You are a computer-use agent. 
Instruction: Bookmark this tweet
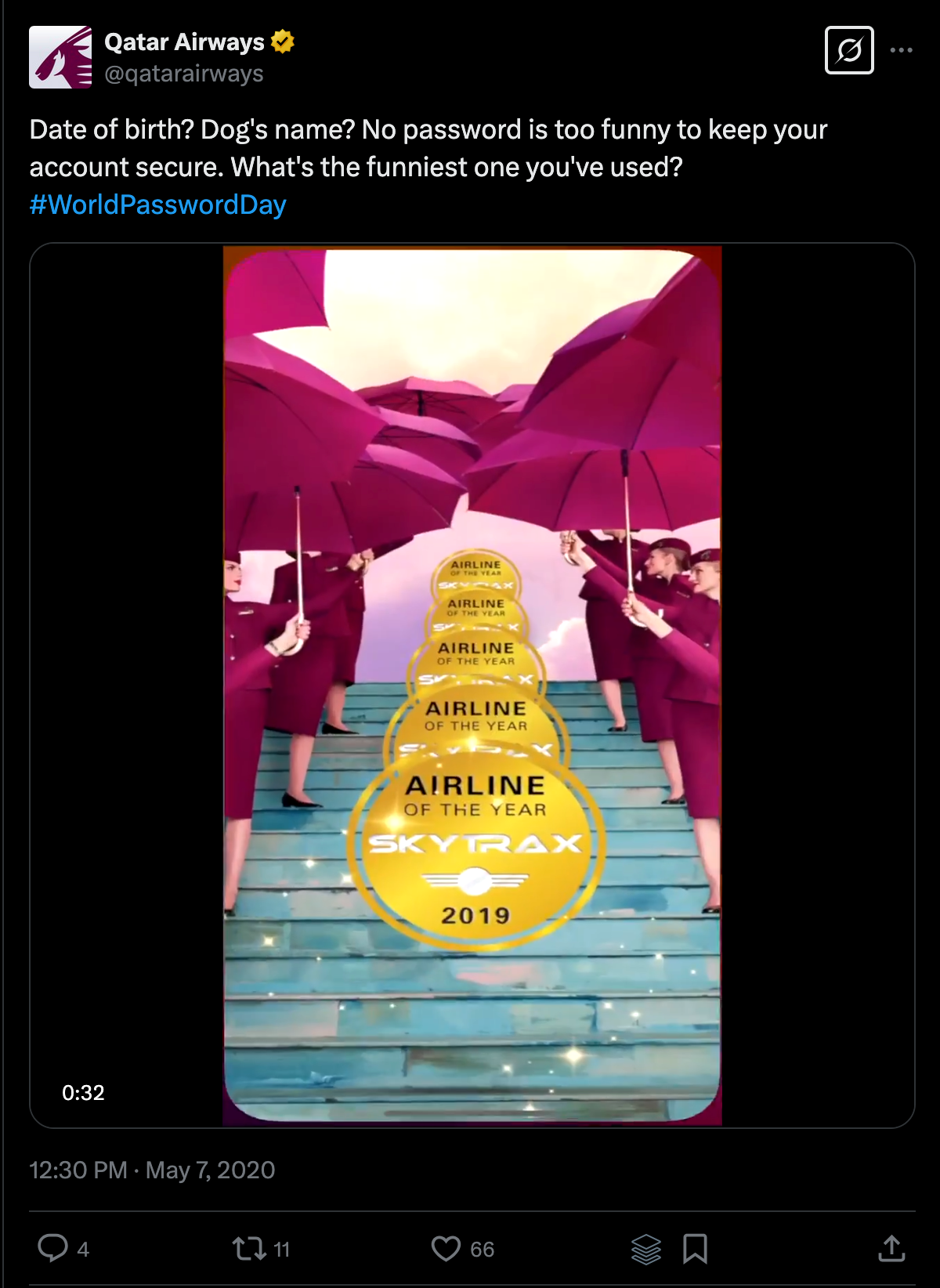point(695,1248)
